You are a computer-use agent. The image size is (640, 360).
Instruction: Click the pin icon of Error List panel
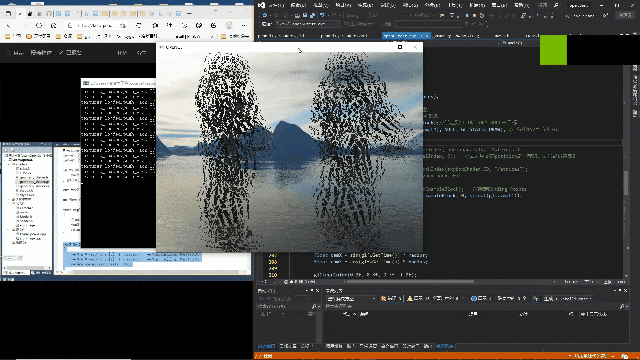tap(620, 291)
